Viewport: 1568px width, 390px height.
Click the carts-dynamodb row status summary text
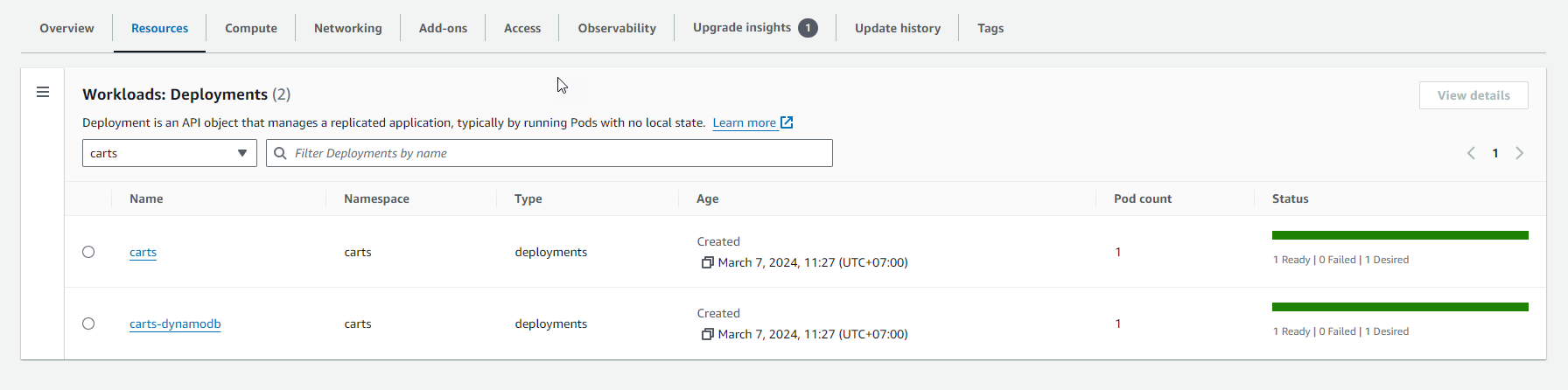(1340, 331)
